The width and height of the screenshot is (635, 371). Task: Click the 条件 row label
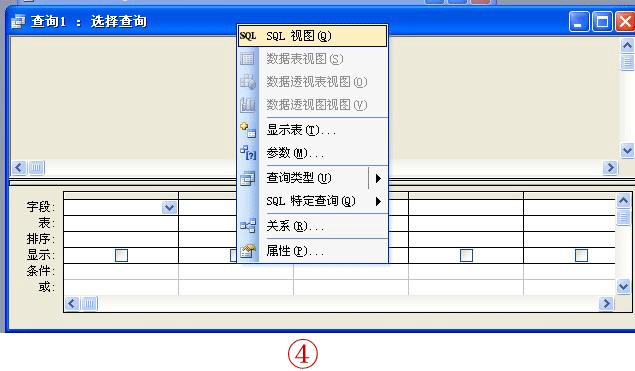(41, 271)
